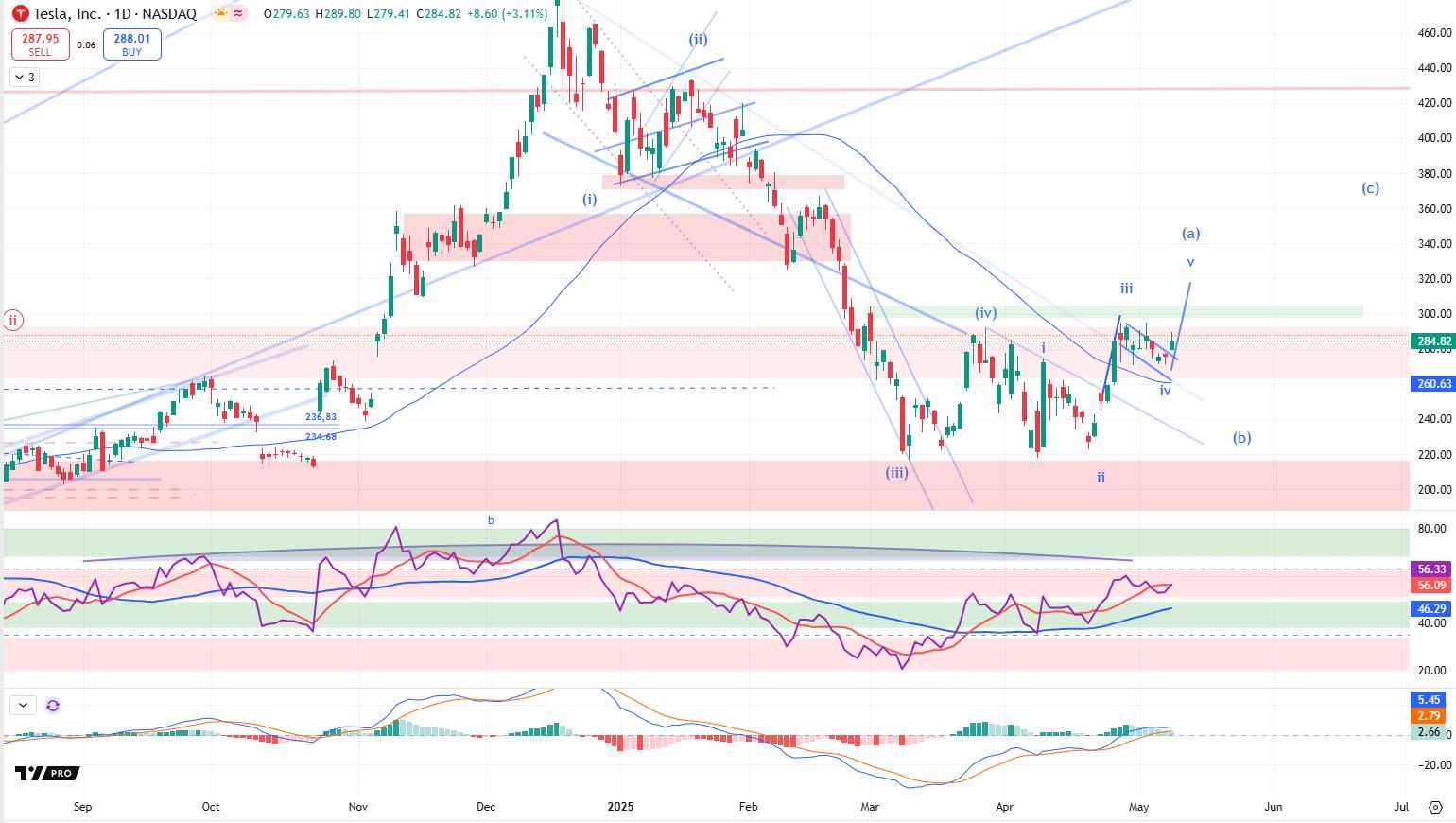Click the Dec label on time axis
Viewport: 1456px width, 823px height.
coord(486,807)
